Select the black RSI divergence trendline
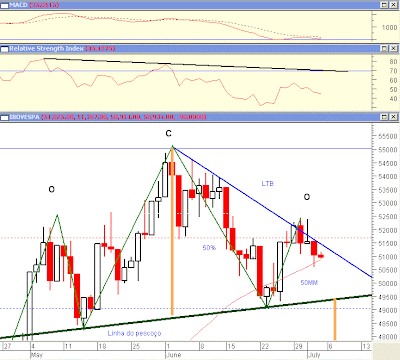 click(x=197, y=65)
